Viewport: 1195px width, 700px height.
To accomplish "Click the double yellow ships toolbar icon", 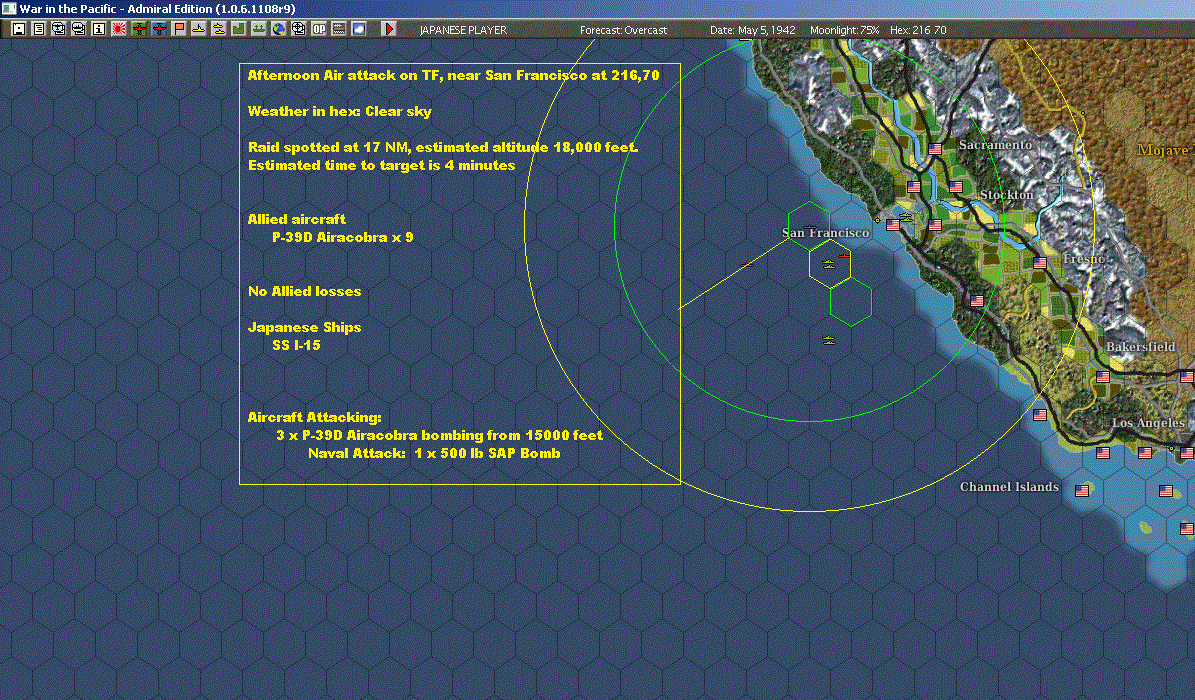I will 219,29.
